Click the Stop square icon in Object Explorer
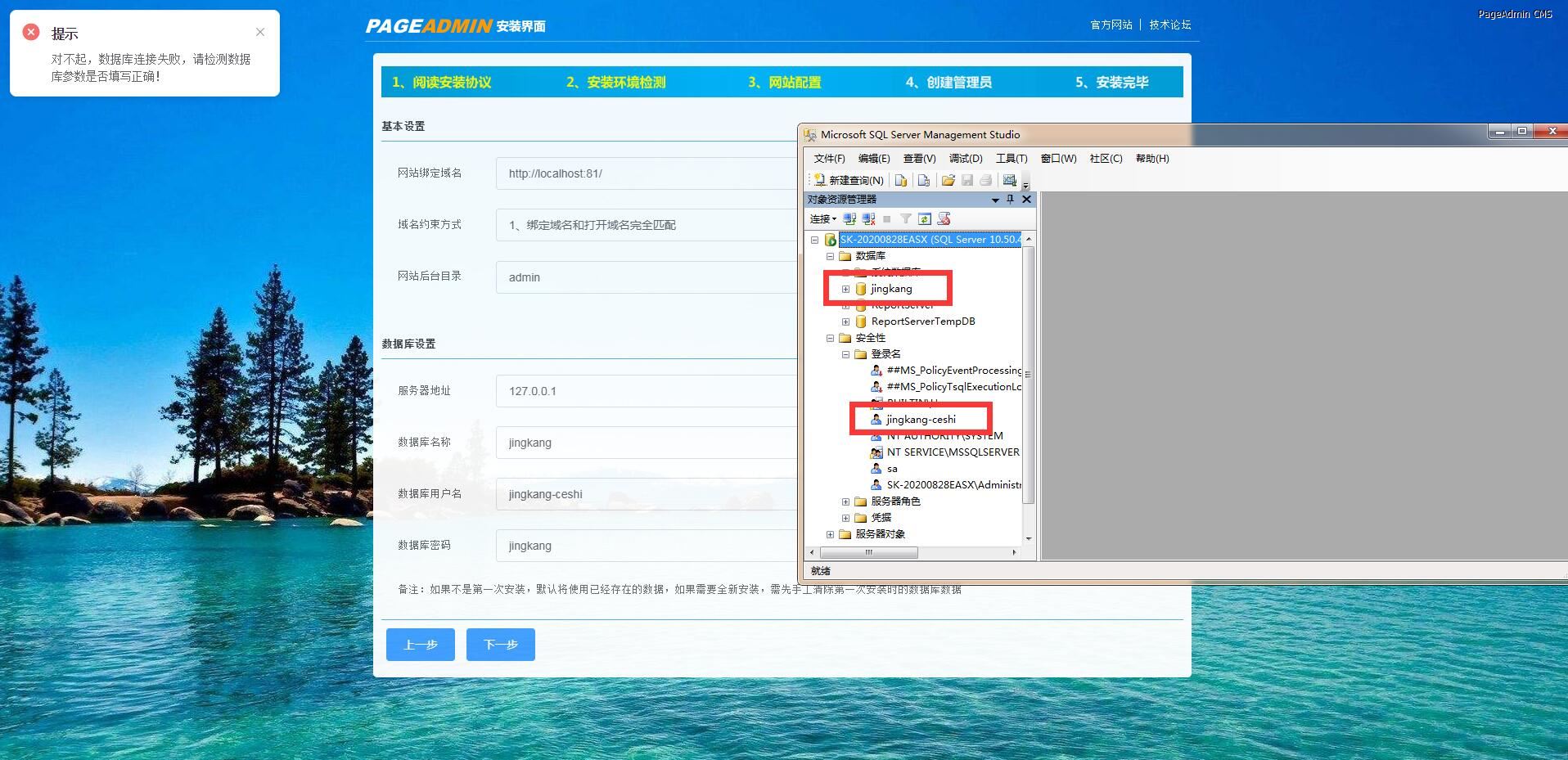Screen dimensions: 1568x760 pyautogui.click(x=886, y=218)
